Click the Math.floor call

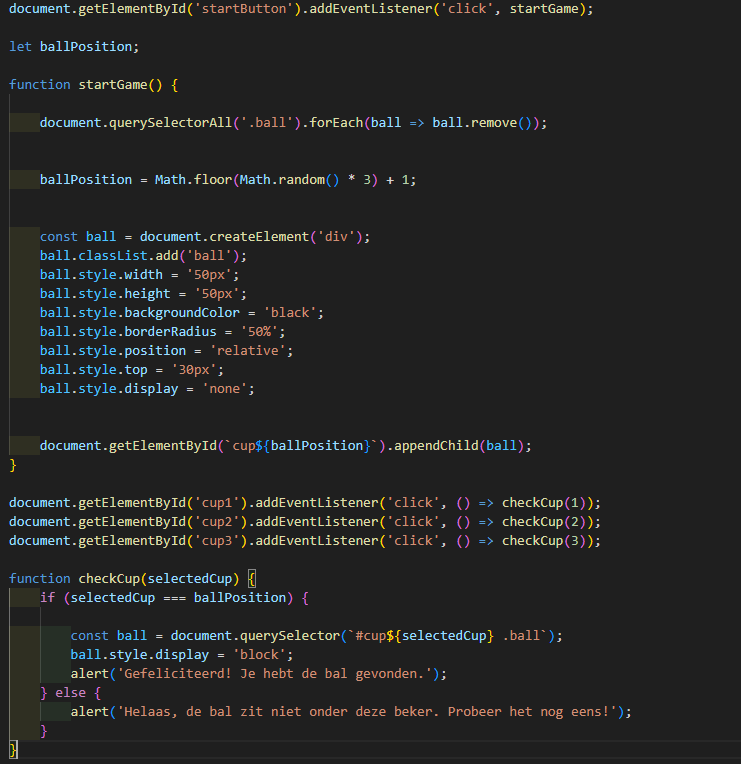point(189,180)
